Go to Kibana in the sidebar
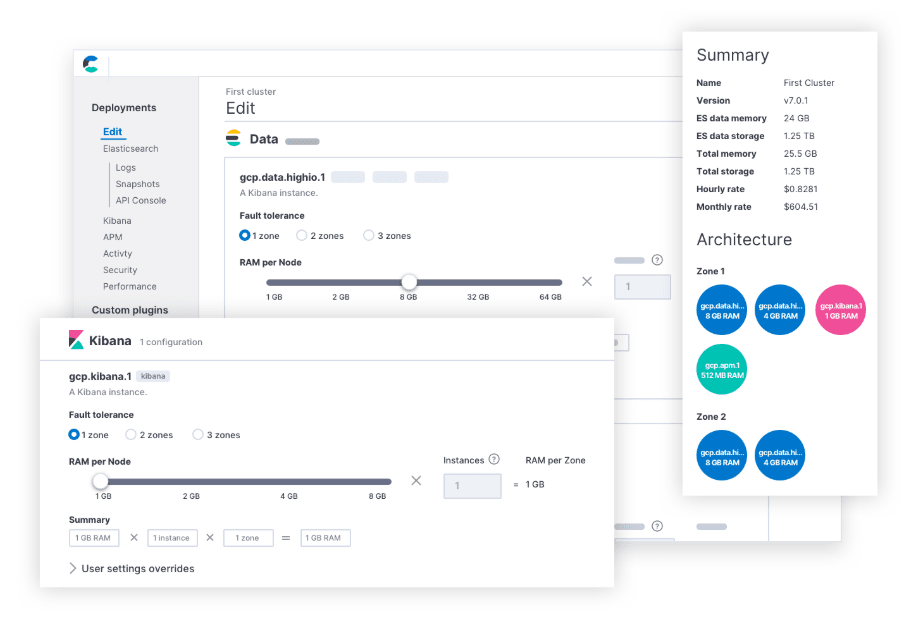Viewport: 915px width, 620px height. point(117,221)
